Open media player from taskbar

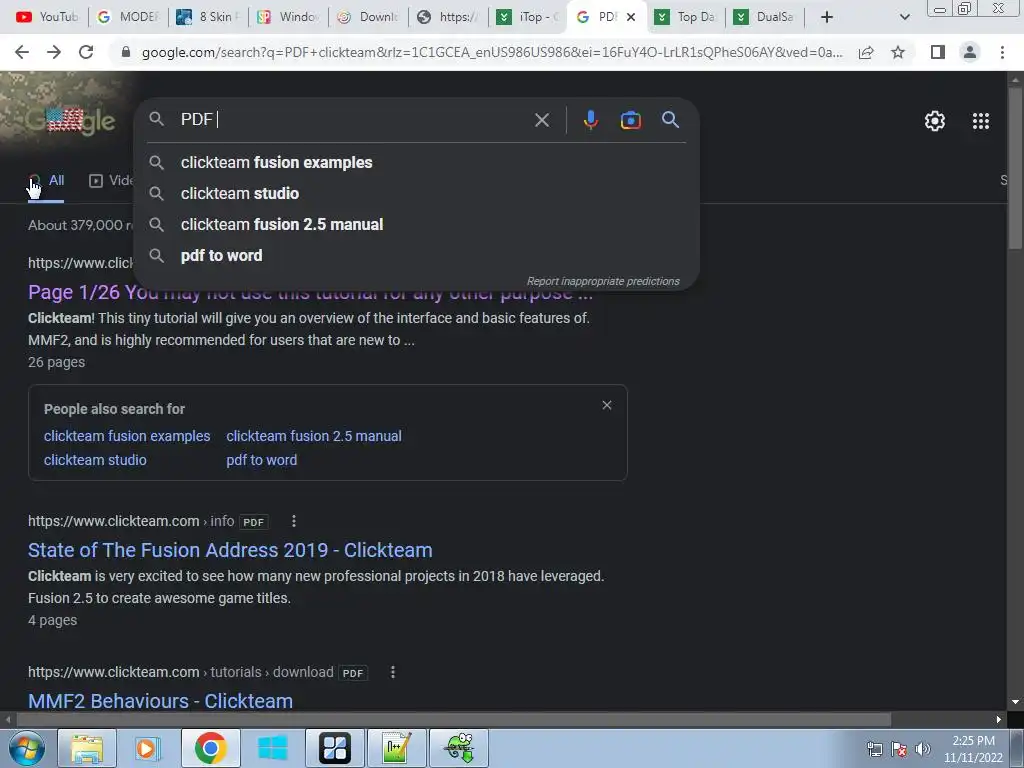pyautogui.click(x=148, y=748)
